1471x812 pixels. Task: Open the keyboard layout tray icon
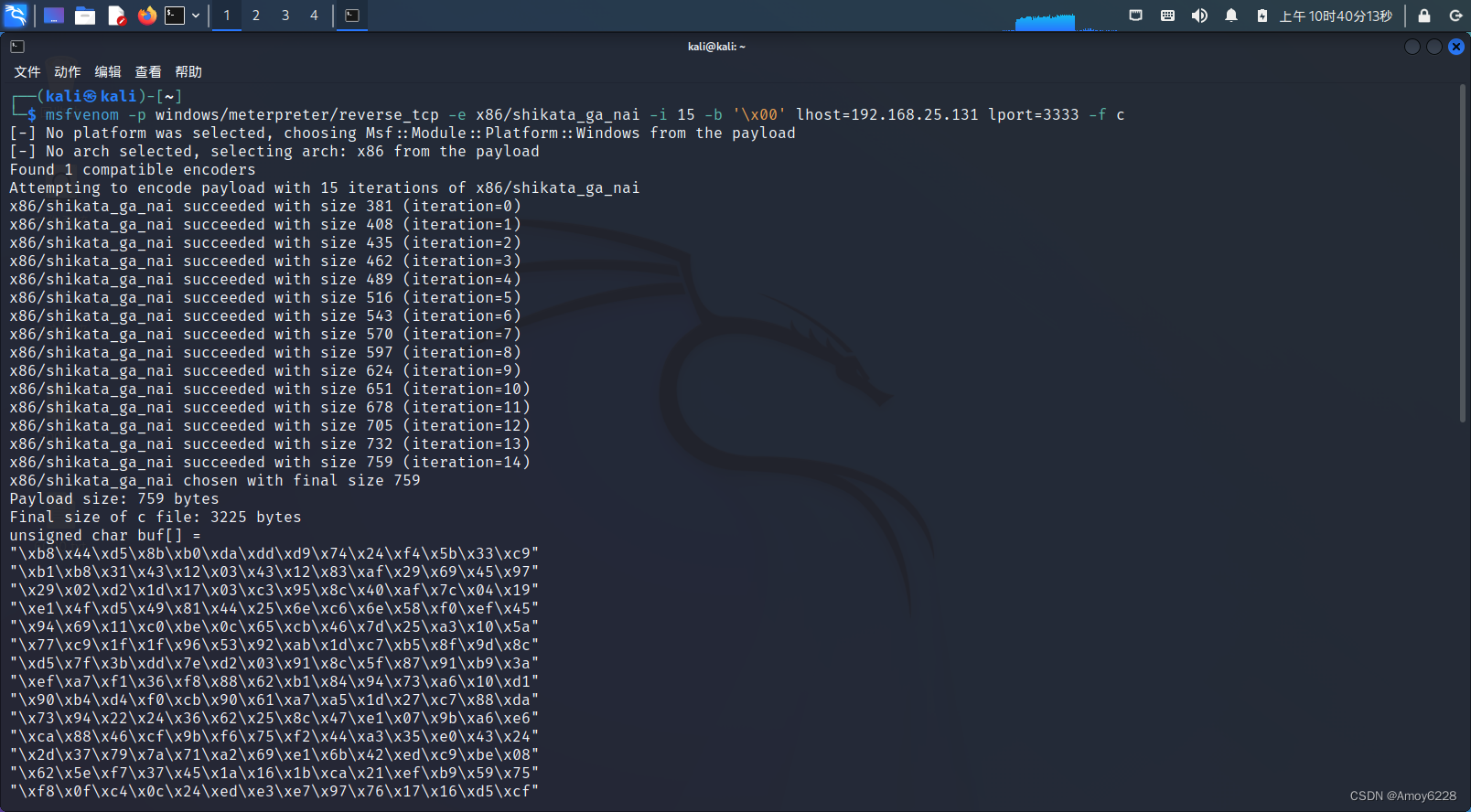click(1167, 16)
